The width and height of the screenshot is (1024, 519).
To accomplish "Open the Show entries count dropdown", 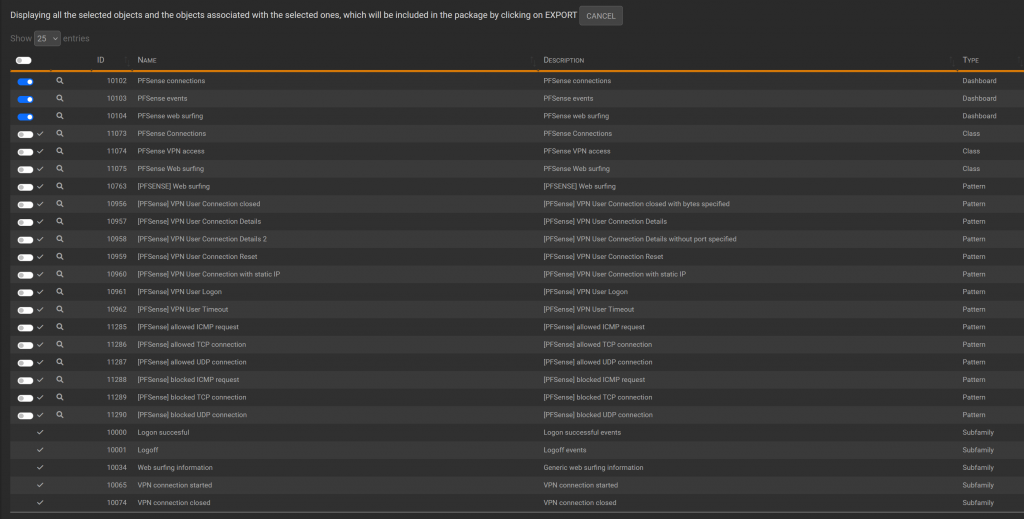I will (47, 38).
